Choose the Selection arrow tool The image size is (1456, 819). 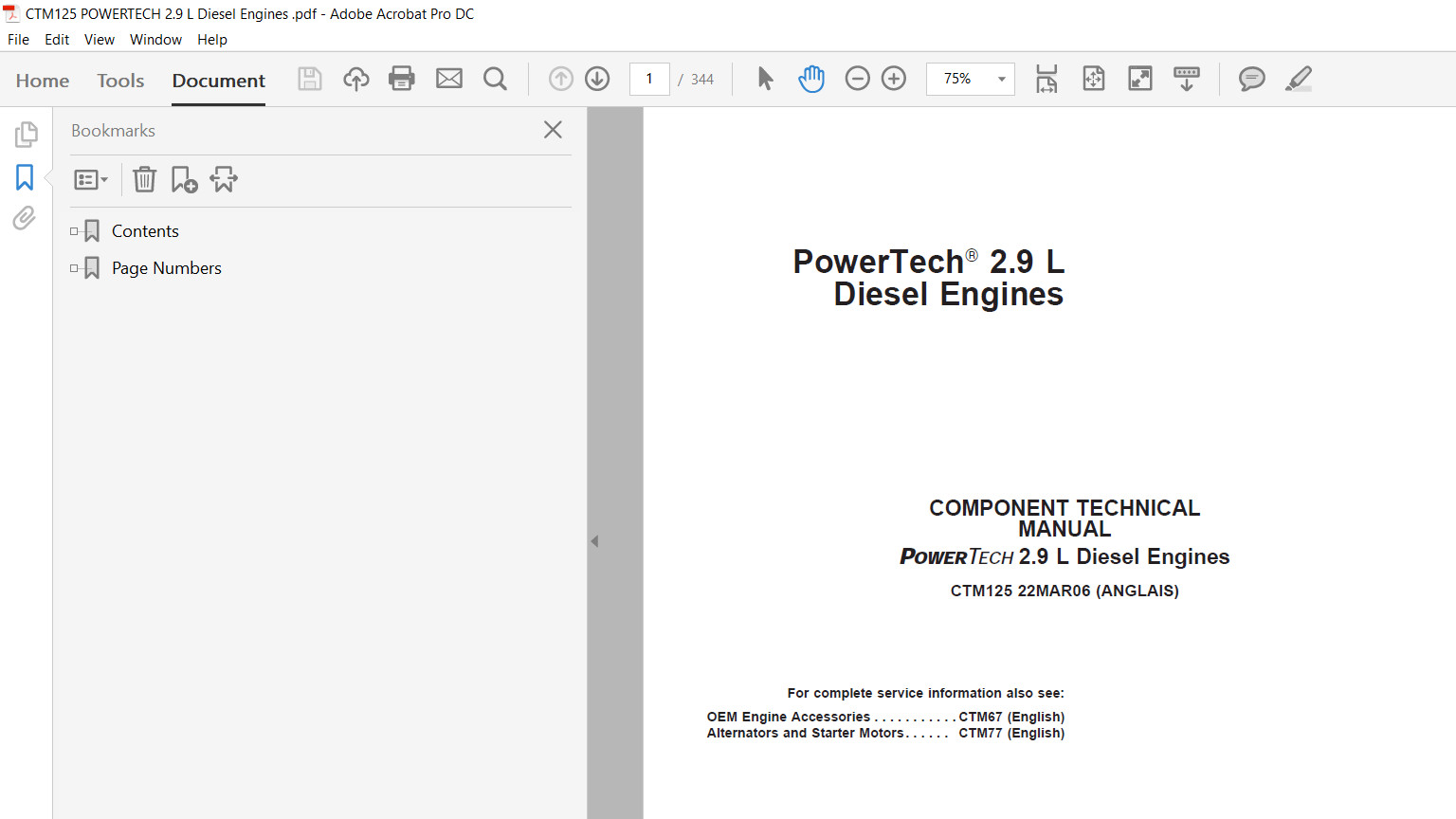coord(766,79)
